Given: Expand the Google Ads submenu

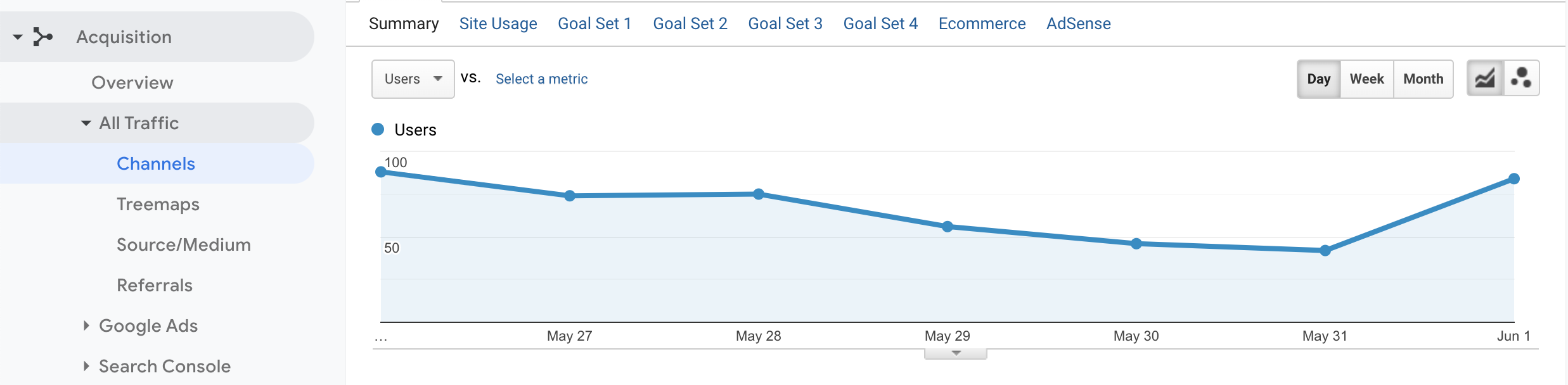Looking at the screenshot, I should coord(86,325).
